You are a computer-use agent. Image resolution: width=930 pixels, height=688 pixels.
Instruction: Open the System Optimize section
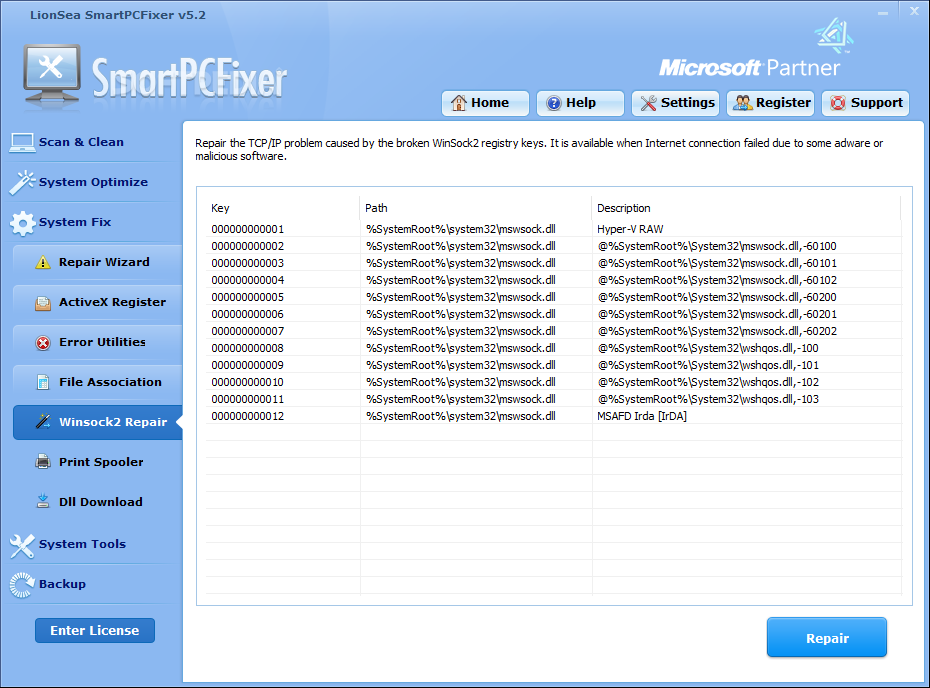(93, 182)
